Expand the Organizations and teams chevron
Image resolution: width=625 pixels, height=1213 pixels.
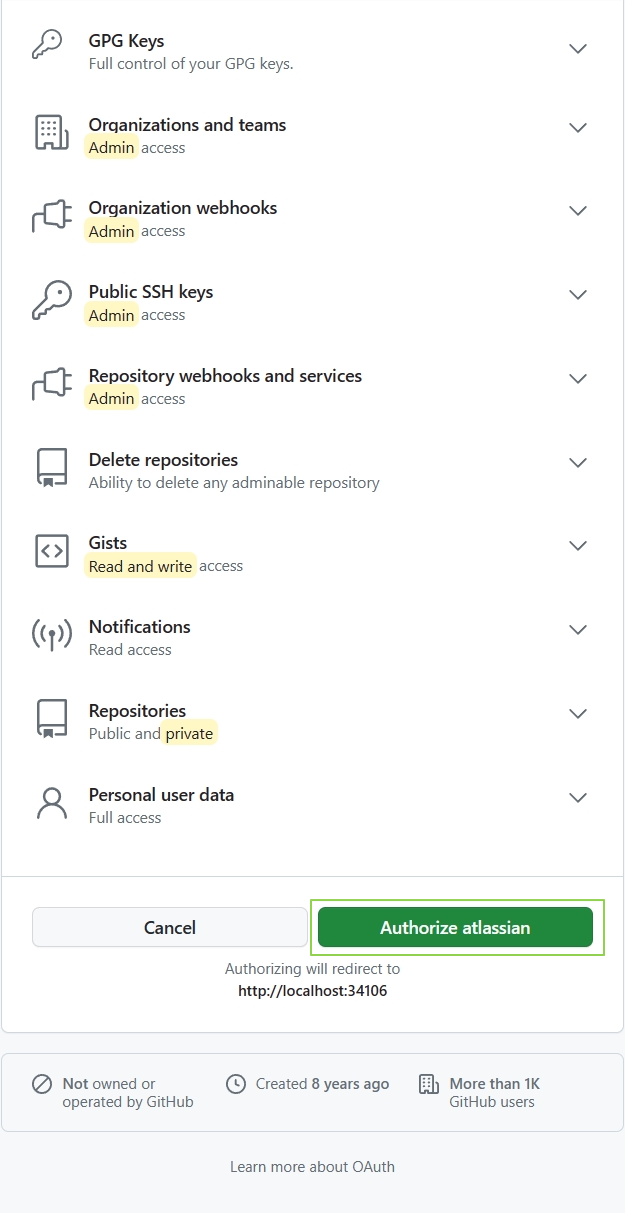coord(577,128)
